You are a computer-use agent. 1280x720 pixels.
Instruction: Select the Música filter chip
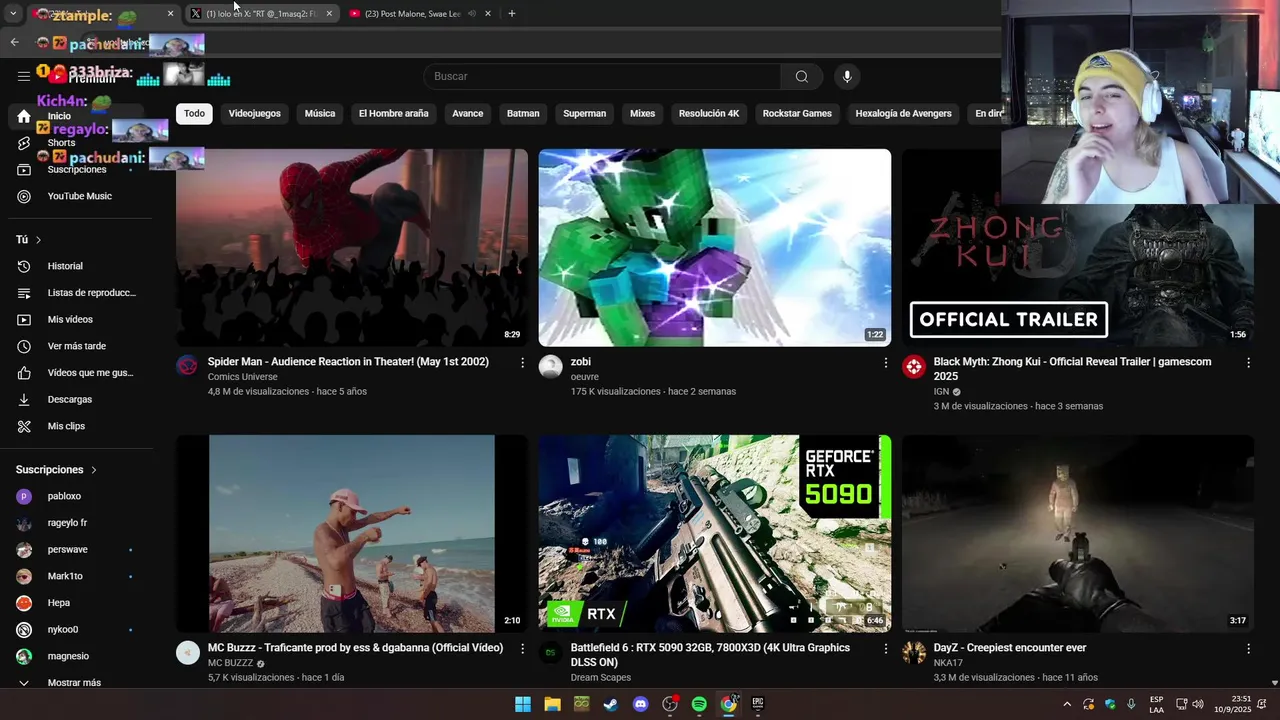pos(320,113)
